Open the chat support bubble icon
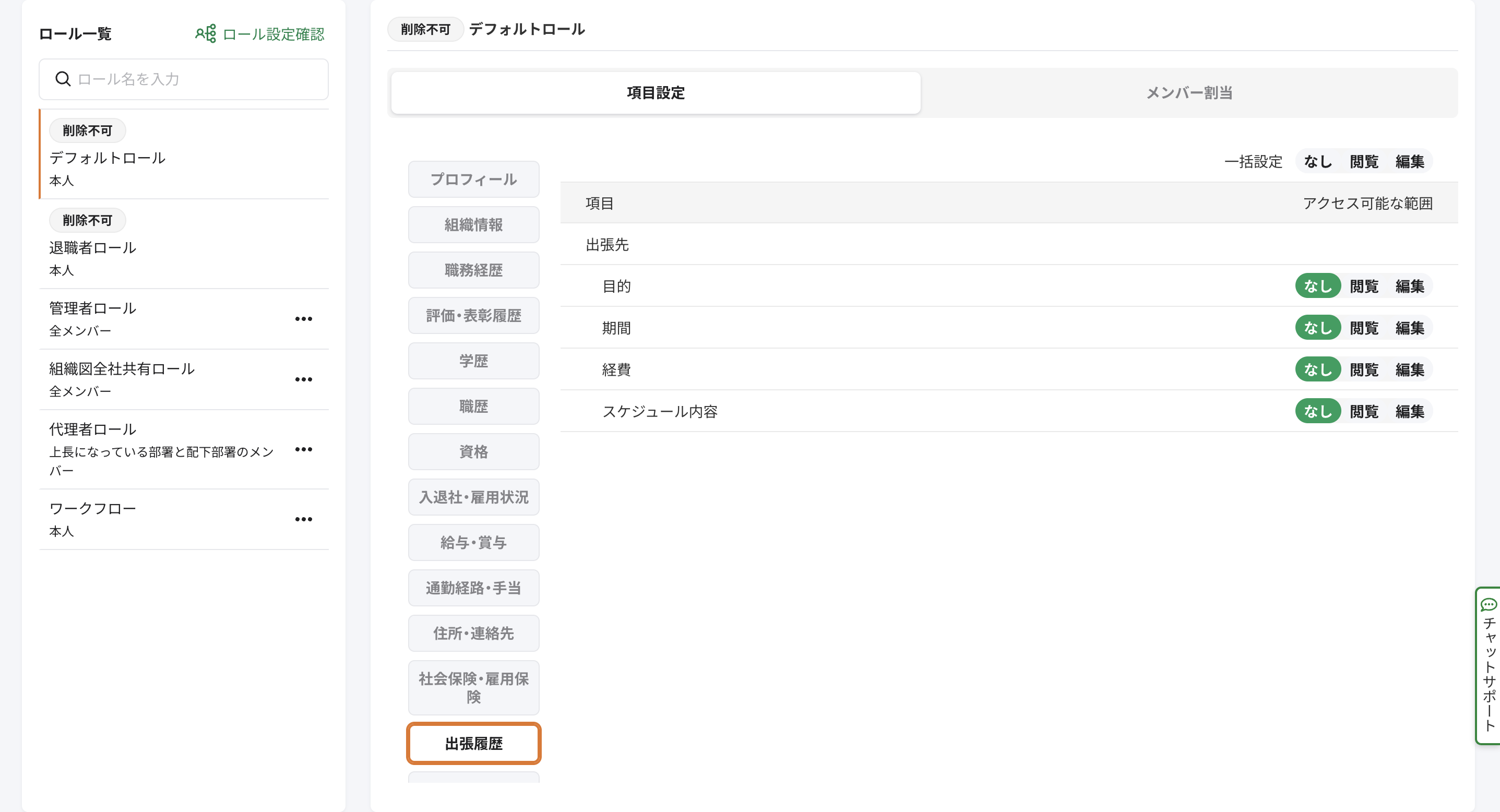This screenshot has width=1500, height=812. tap(1489, 605)
